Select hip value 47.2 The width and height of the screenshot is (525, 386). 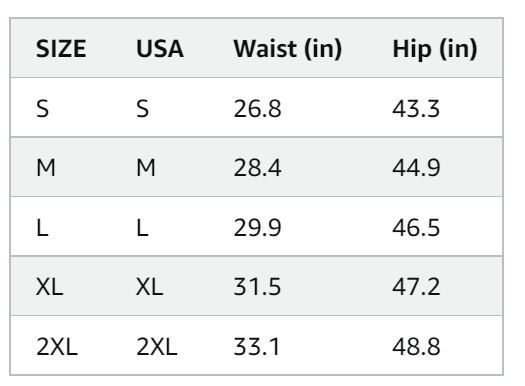pos(416,287)
